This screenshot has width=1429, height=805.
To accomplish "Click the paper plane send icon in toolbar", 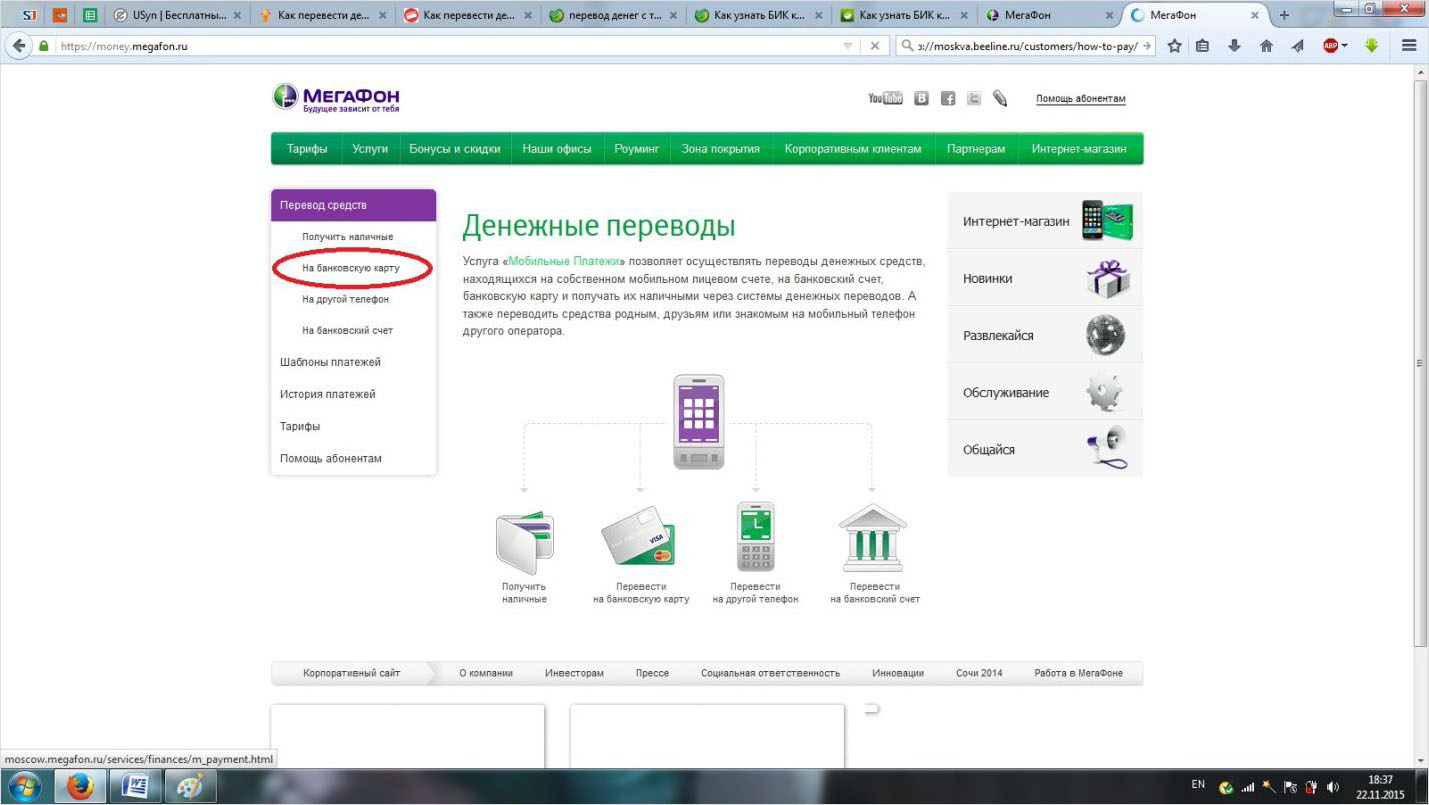I will (1298, 46).
